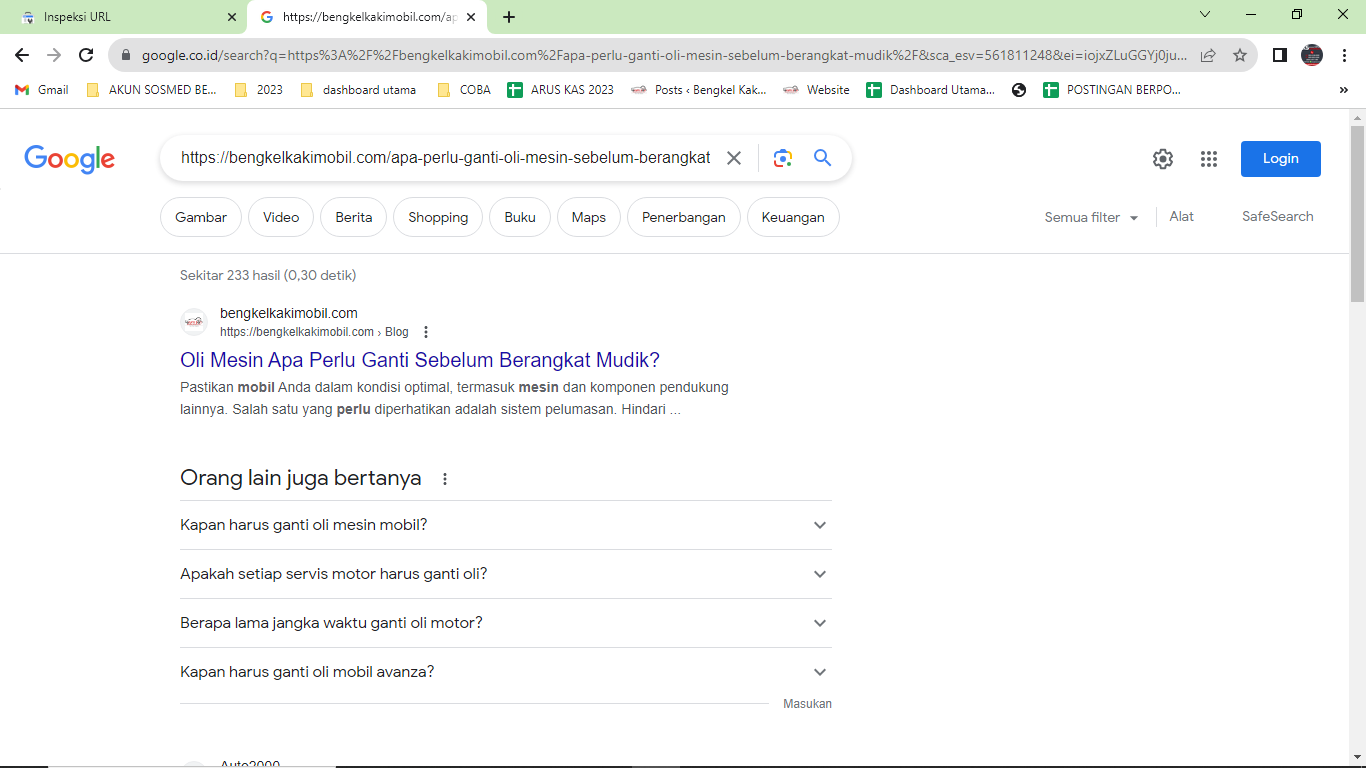
Task: Open the Alat search tools
Action: tap(1181, 216)
